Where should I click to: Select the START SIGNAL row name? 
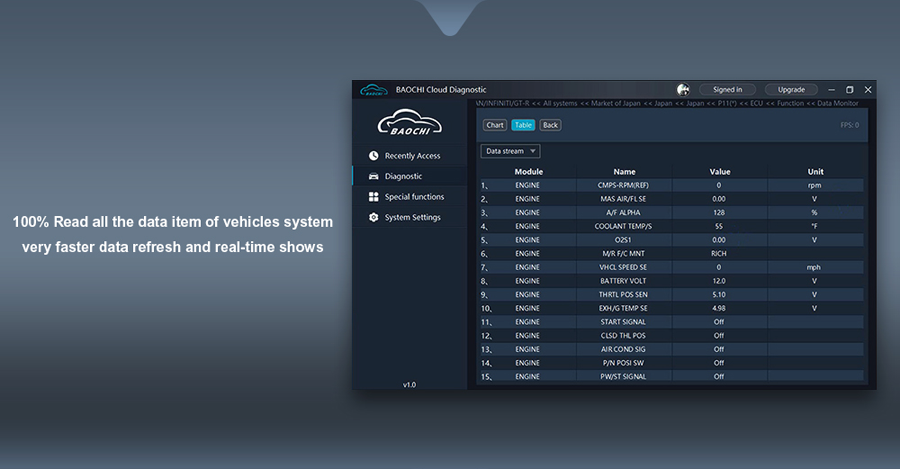point(623,322)
